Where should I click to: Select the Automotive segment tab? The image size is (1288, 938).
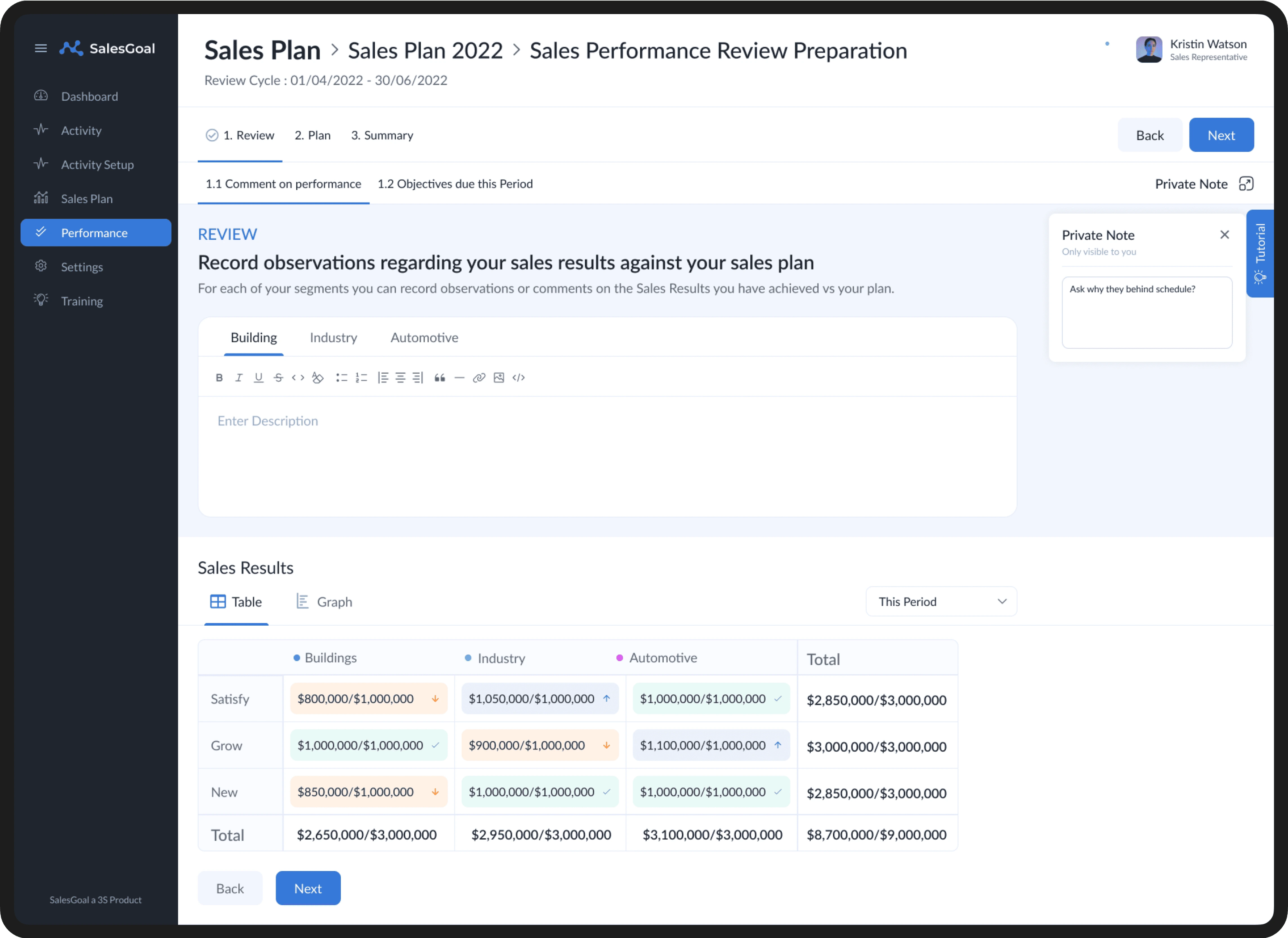424,337
